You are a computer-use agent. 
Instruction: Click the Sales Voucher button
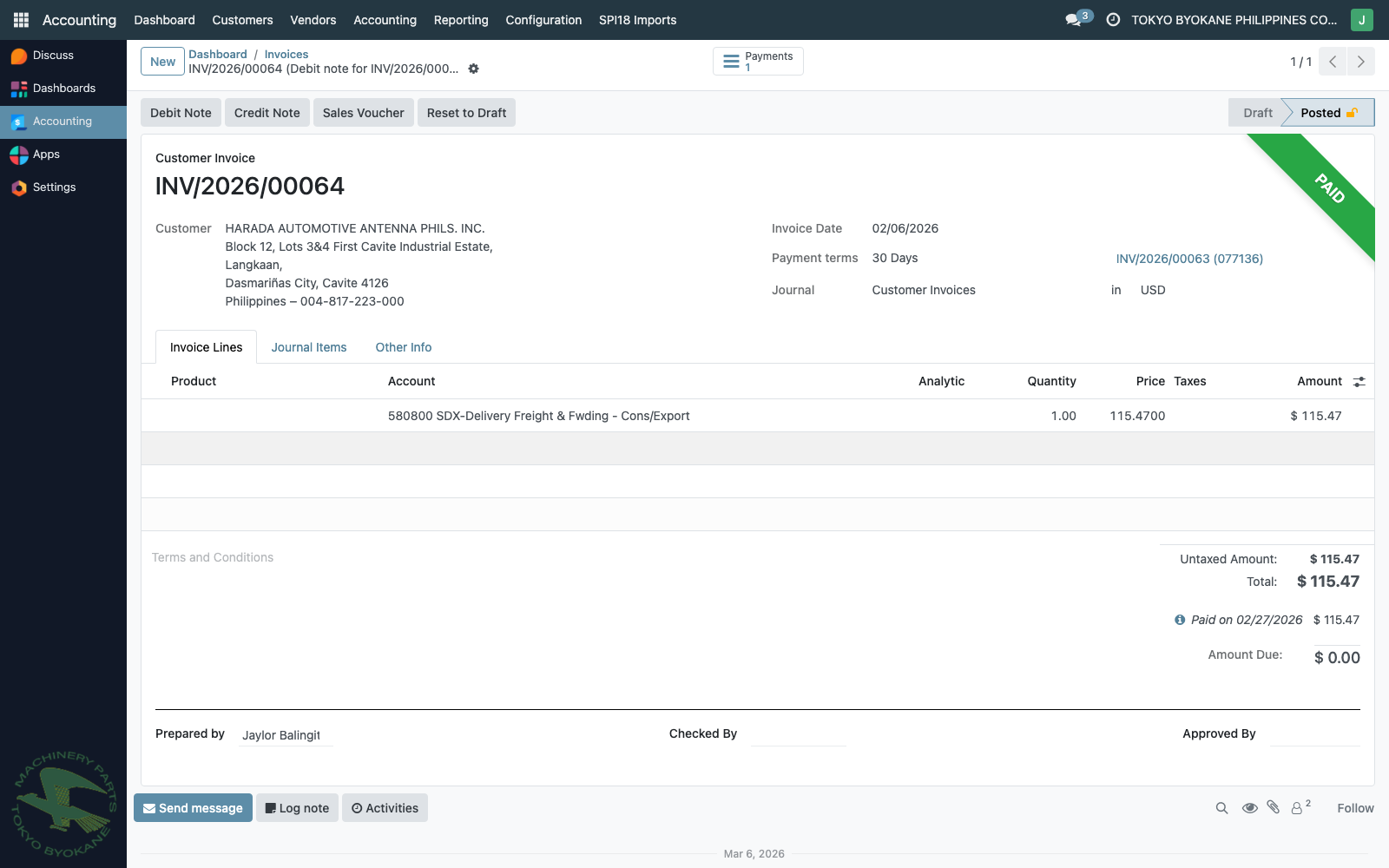click(363, 113)
